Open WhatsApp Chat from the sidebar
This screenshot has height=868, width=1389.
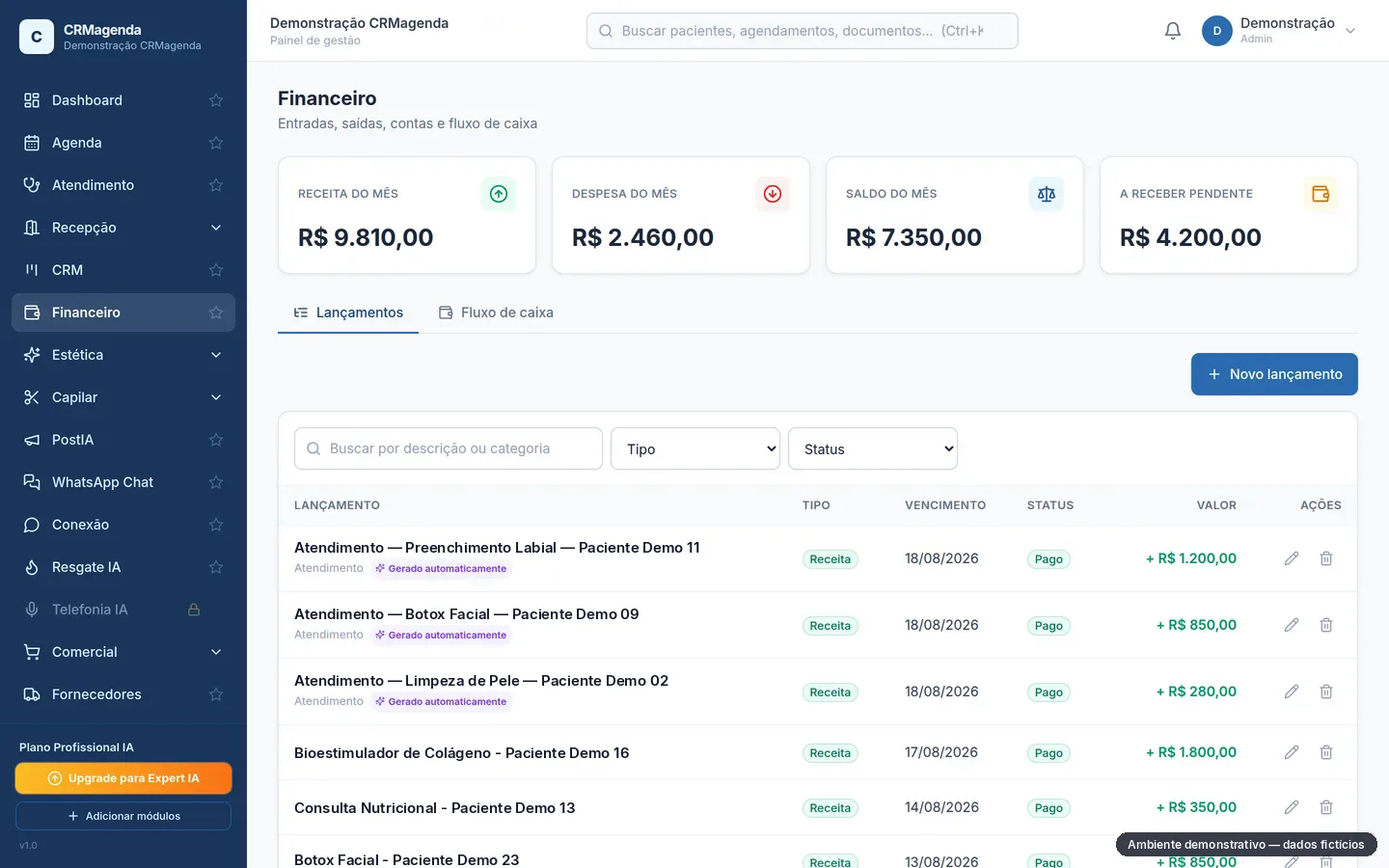[123, 482]
